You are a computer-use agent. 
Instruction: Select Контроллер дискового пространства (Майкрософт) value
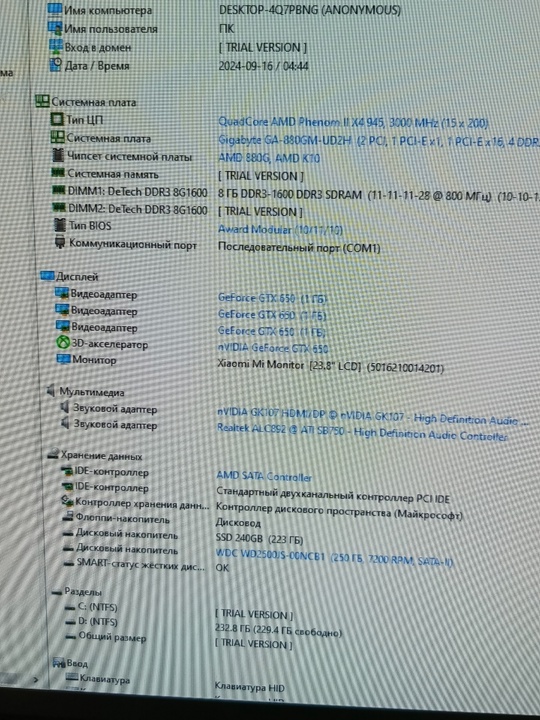[x=339, y=511]
